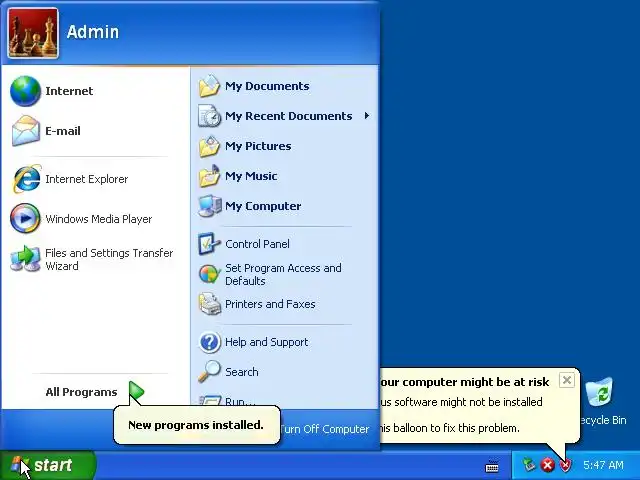Click the red security shield tray icon

click(566, 465)
